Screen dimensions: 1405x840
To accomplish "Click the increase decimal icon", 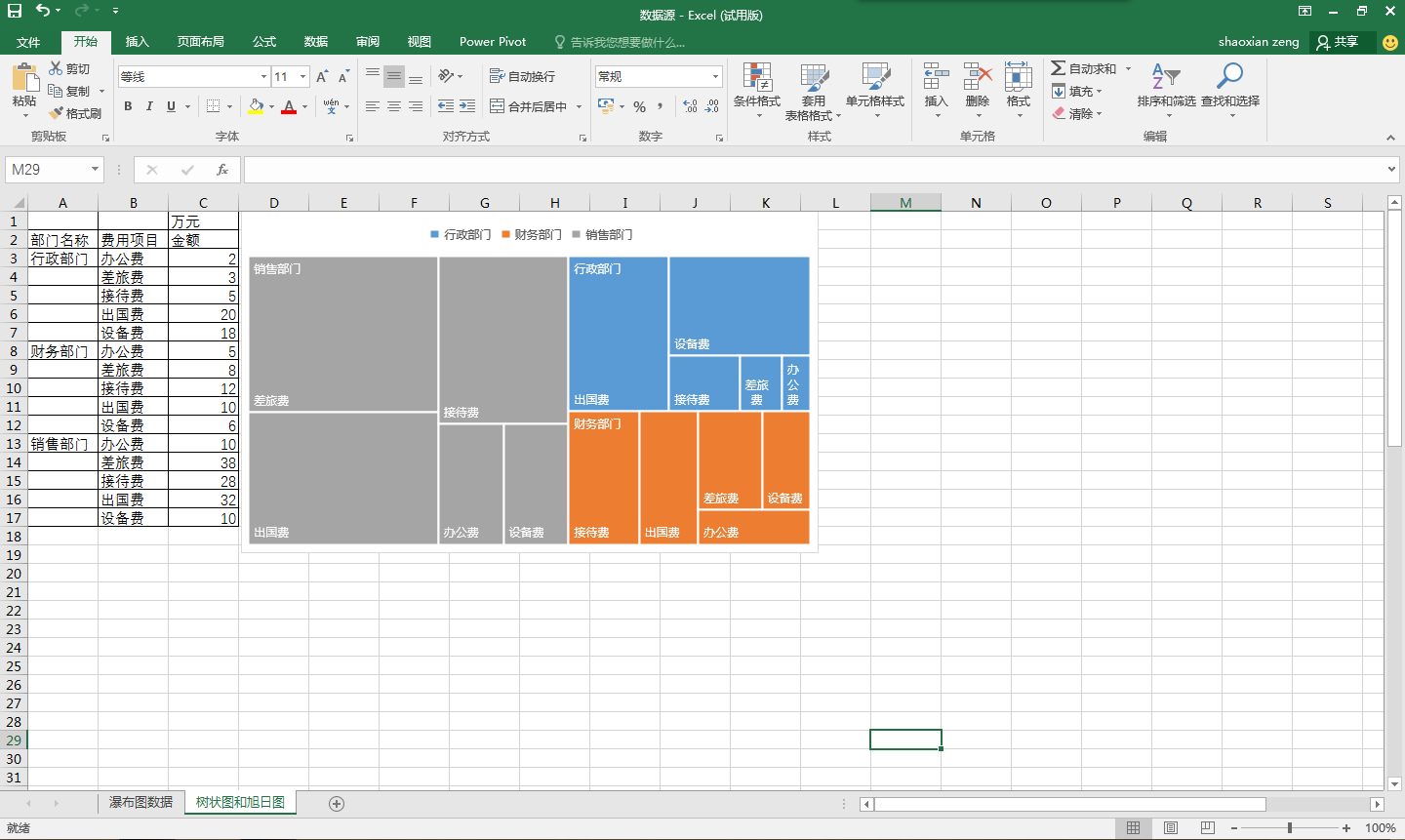I will point(690,106).
